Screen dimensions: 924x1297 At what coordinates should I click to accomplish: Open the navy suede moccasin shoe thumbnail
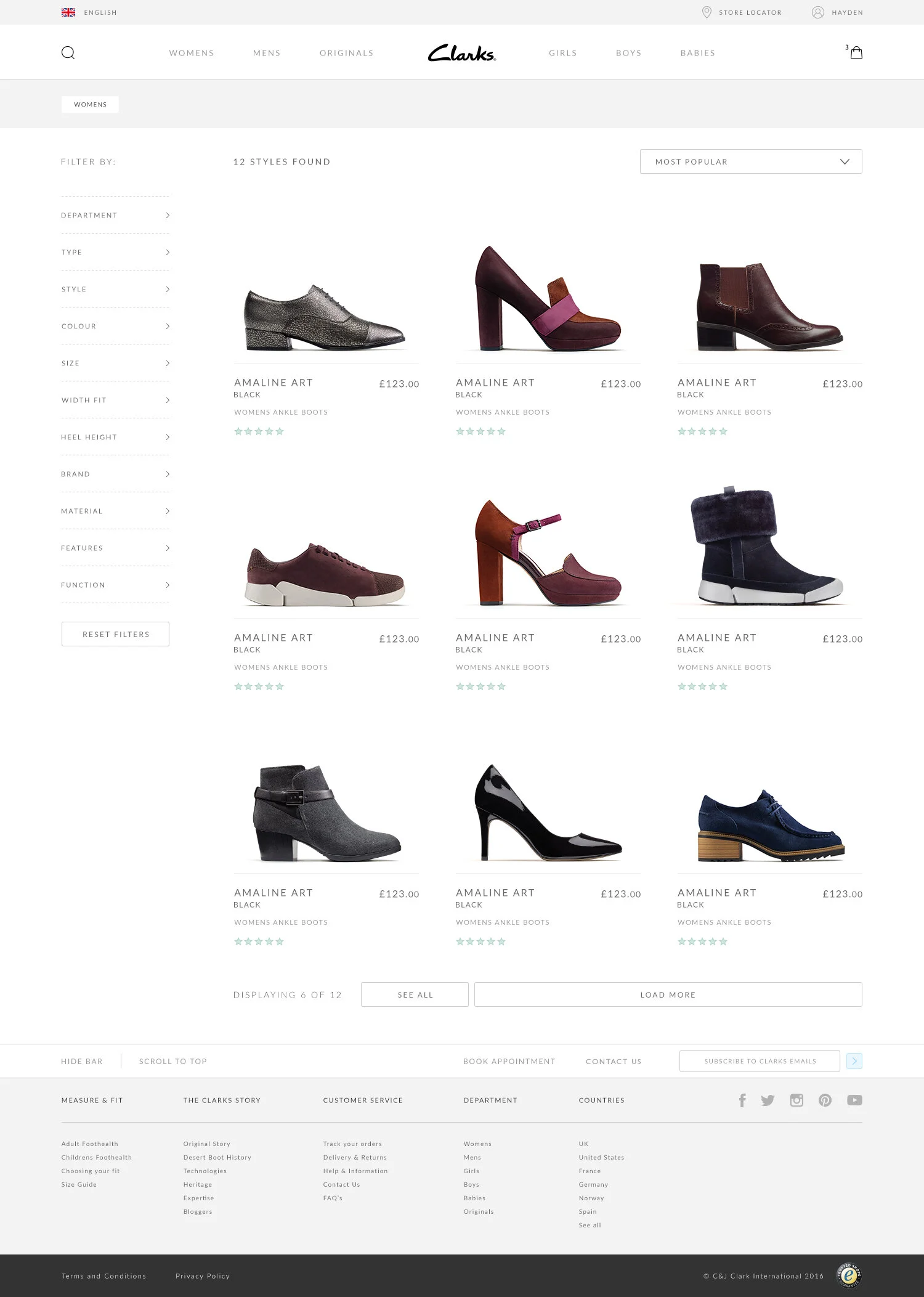tap(771, 826)
